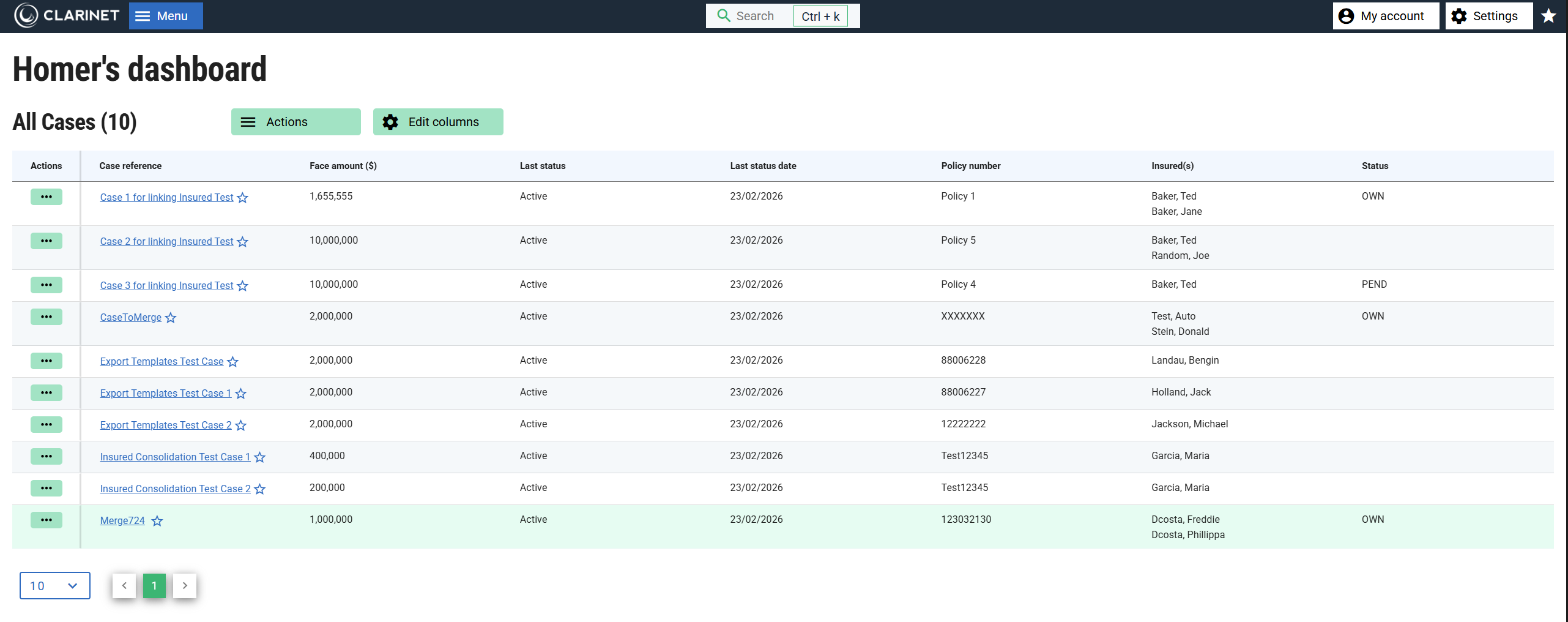Click the favorites star in top bar
The width and height of the screenshot is (1568, 622).
tap(1548, 16)
